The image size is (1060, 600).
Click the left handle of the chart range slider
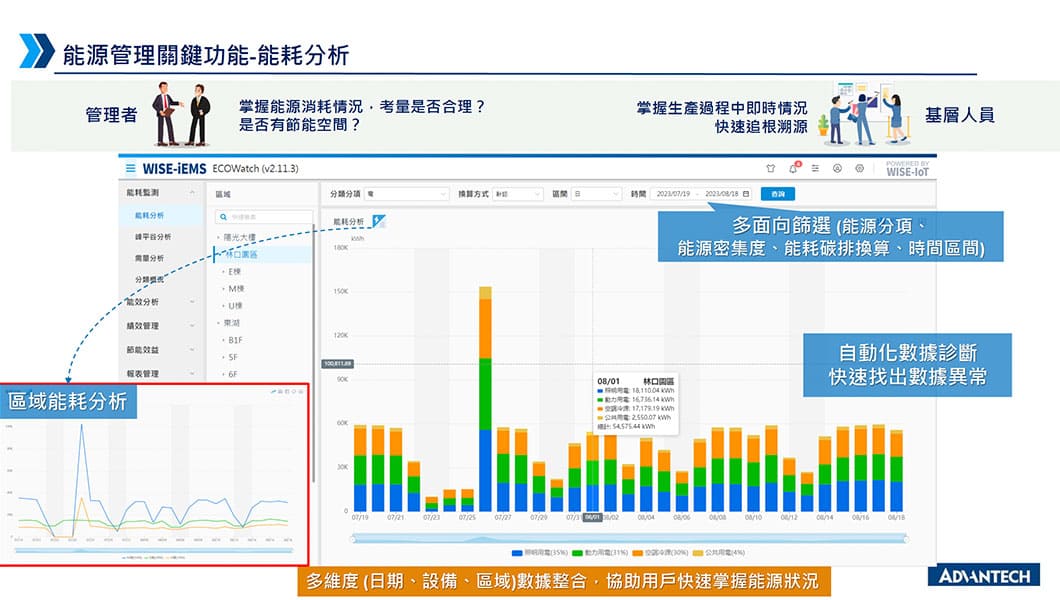(352, 539)
